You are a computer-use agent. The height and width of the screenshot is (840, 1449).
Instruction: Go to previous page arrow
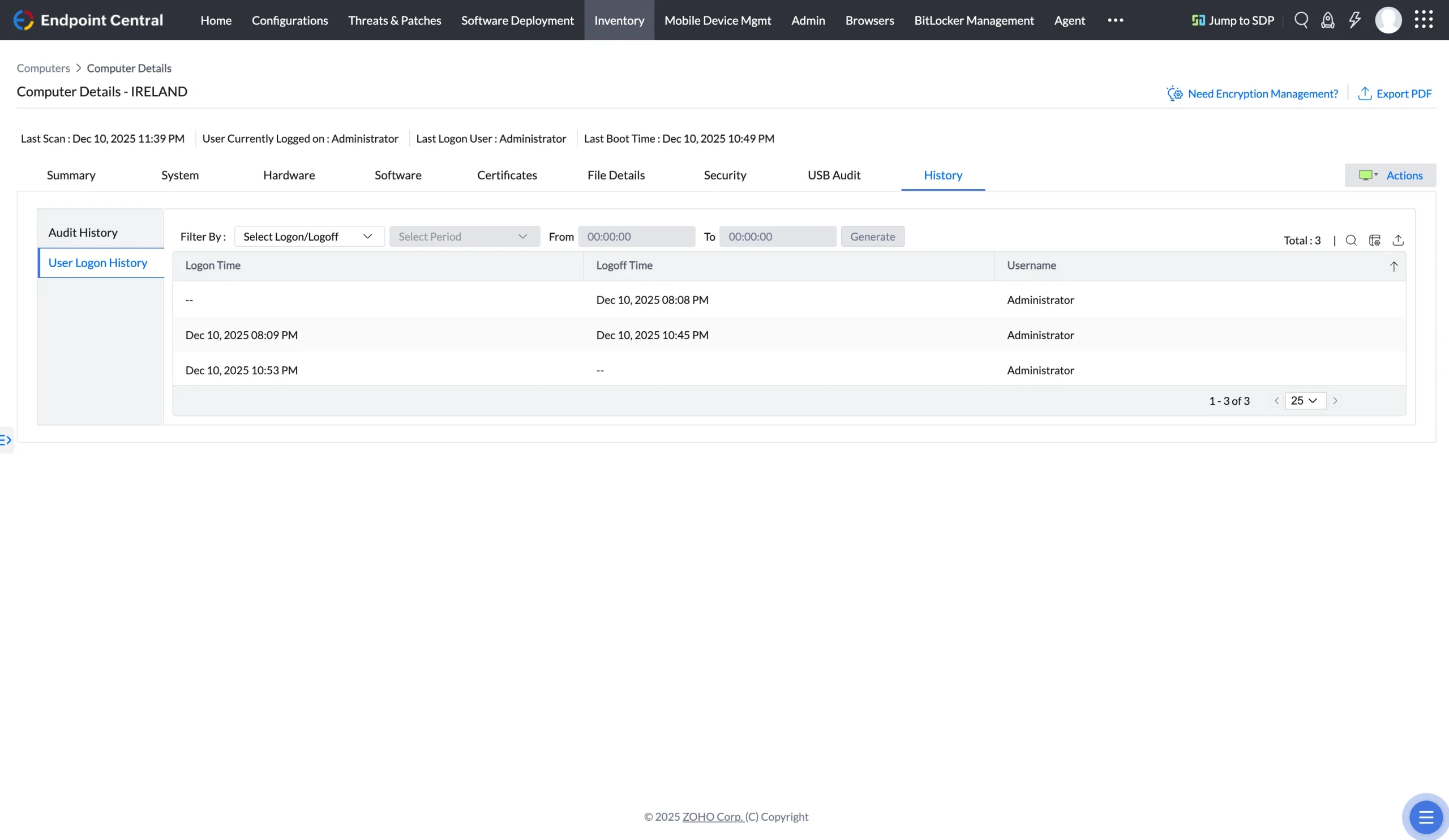tap(1276, 401)
